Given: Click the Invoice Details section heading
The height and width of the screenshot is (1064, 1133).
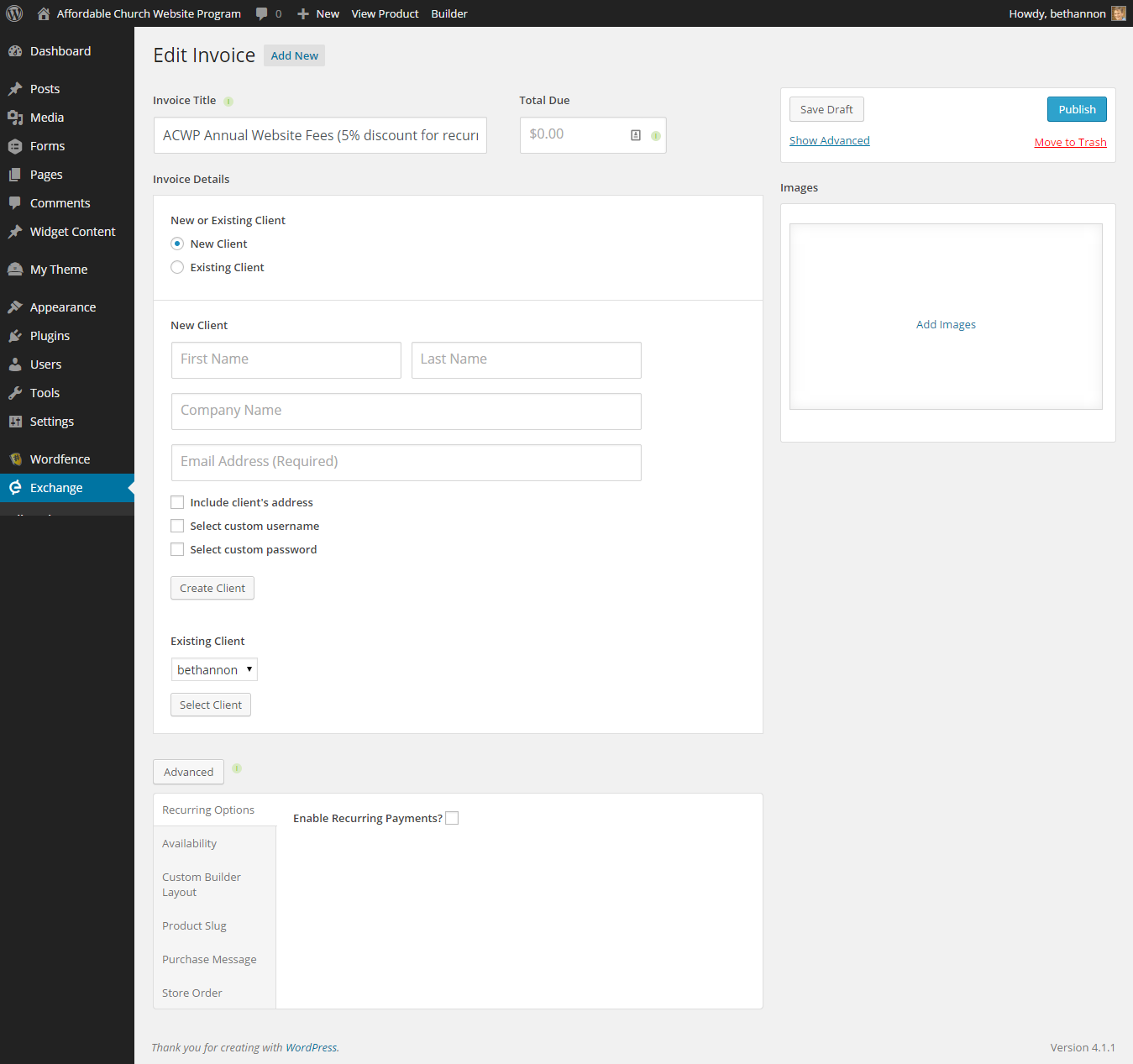Looking at the screenshot, I should (x=191, y=179).
